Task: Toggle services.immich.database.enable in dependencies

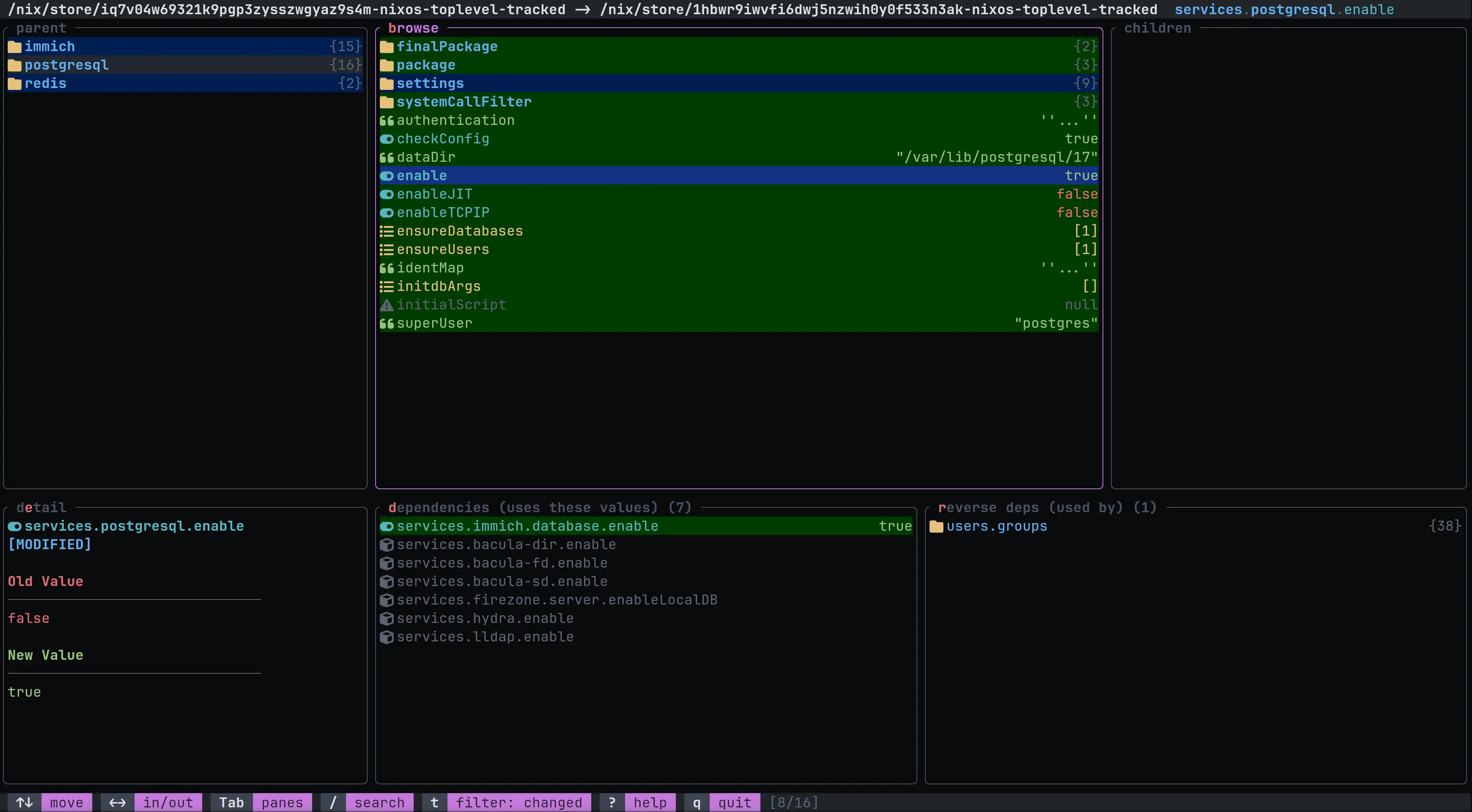Action: coord(527,526)
